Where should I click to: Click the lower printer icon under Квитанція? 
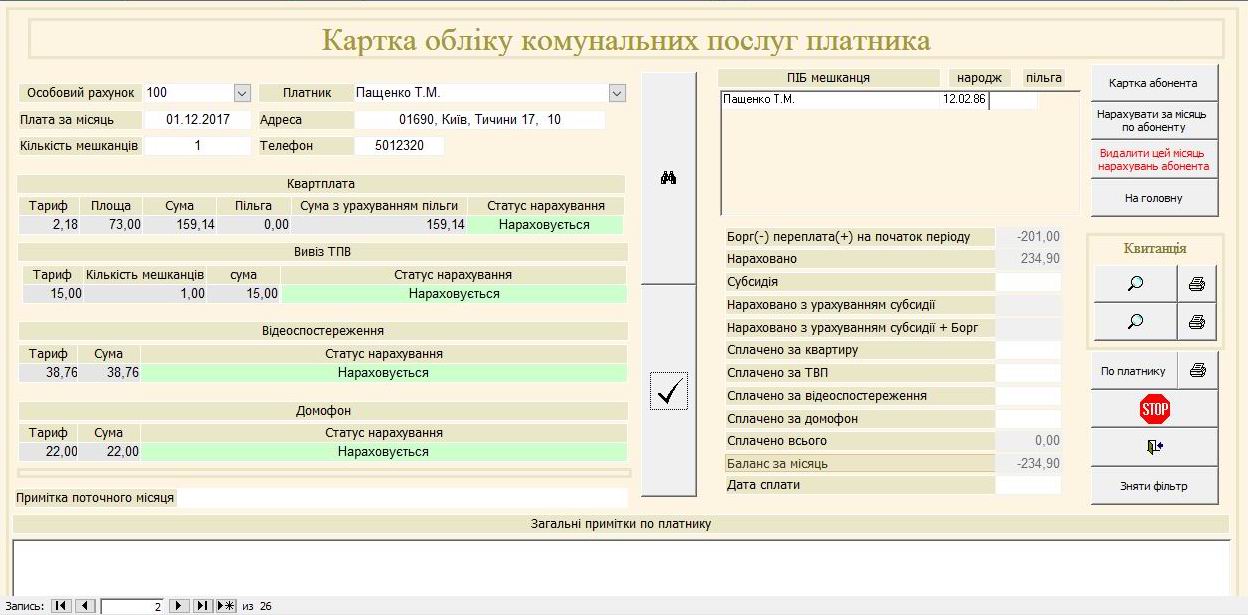[x=1198, y=322]
